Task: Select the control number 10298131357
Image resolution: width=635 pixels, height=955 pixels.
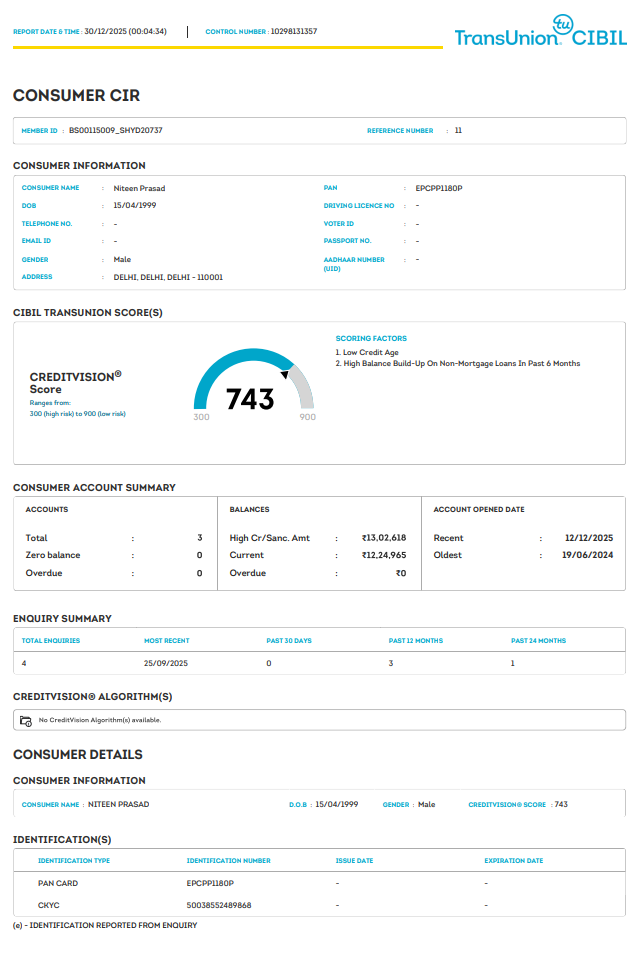Action: (293, 31)
